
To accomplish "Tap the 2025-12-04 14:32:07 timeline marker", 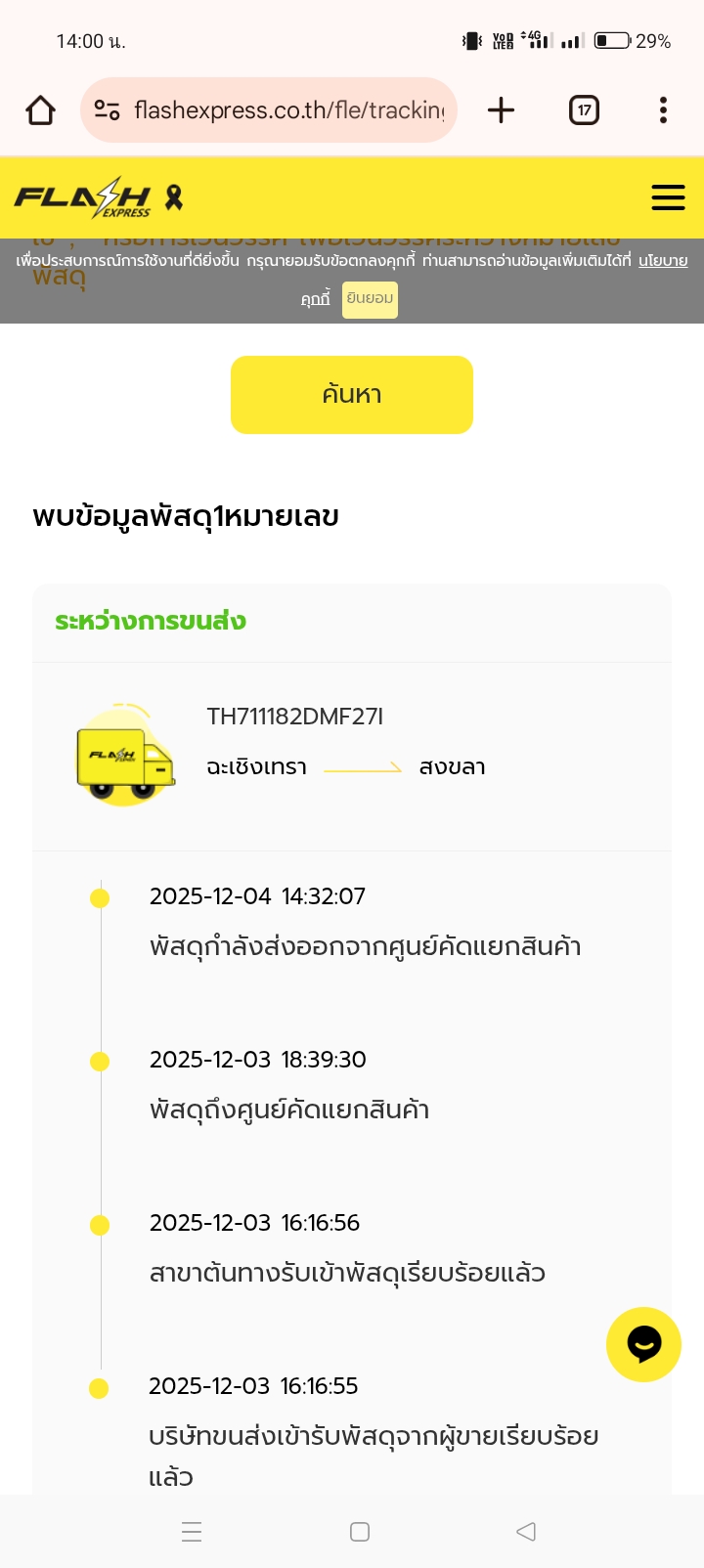I will pos(100,898).
